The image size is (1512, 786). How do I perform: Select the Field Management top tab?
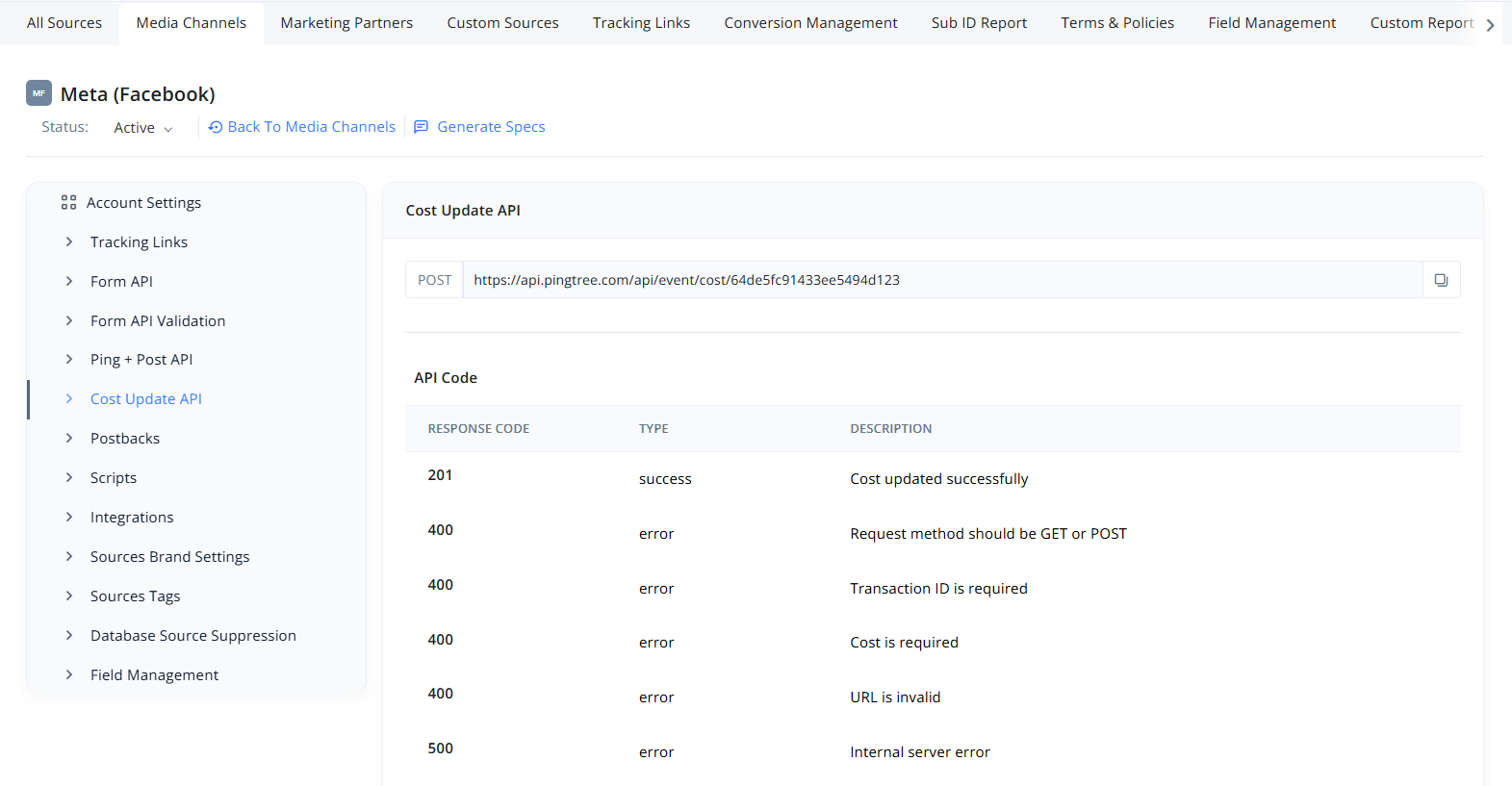(1272, 23)
